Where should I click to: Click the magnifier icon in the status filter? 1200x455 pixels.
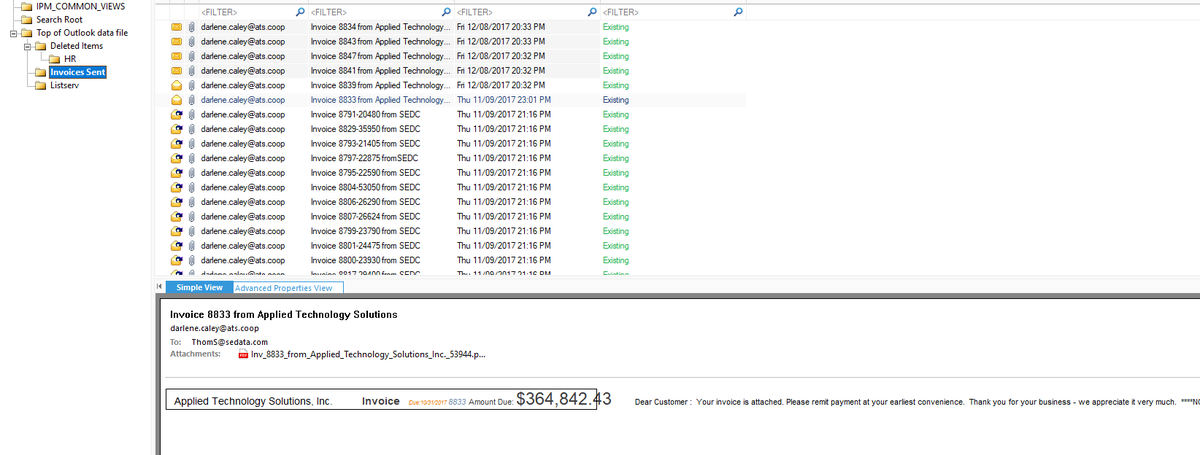pos(738,12)
